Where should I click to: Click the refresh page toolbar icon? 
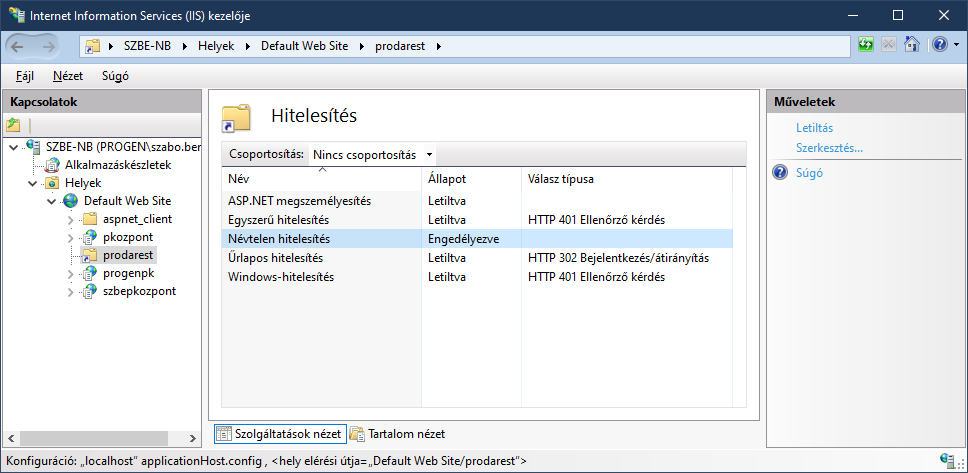865,45
